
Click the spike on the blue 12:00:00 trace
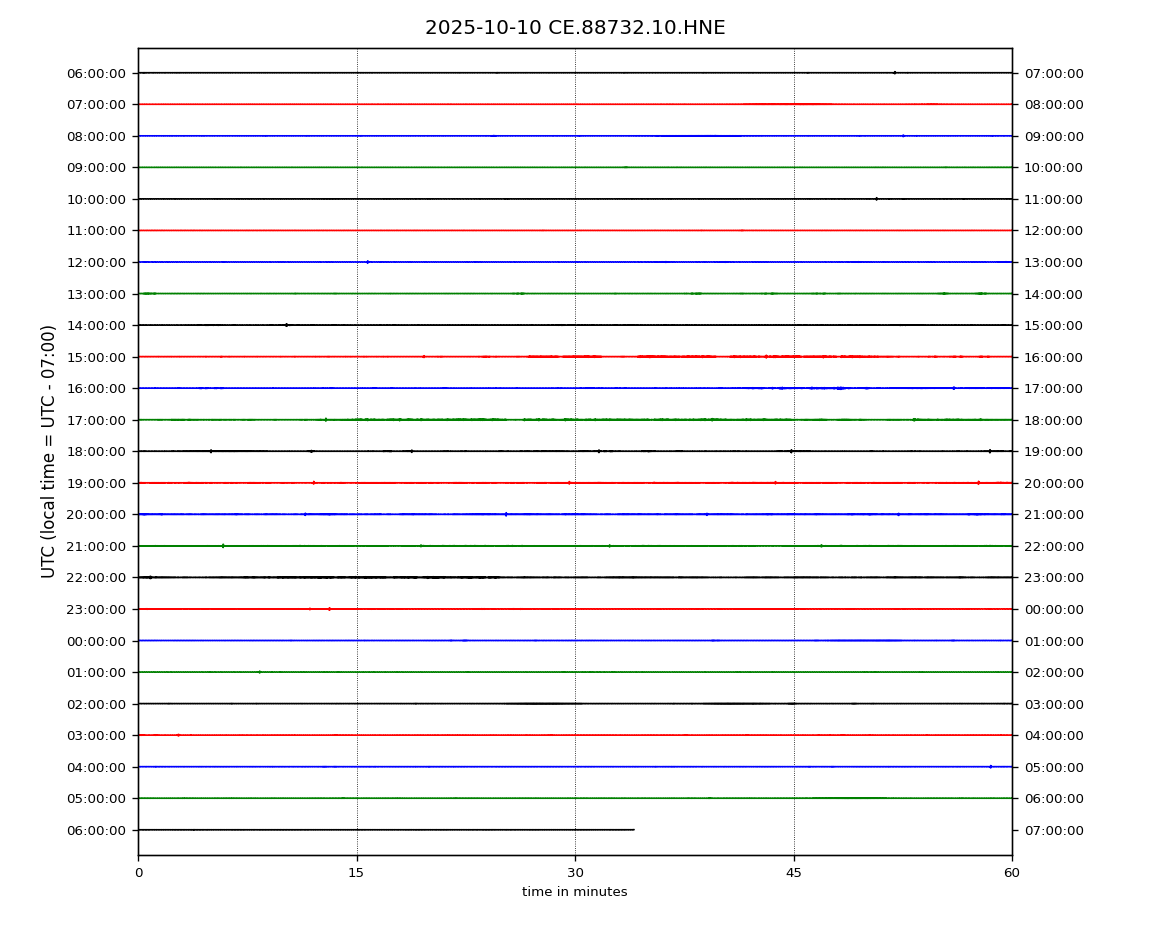pos(367,262)
